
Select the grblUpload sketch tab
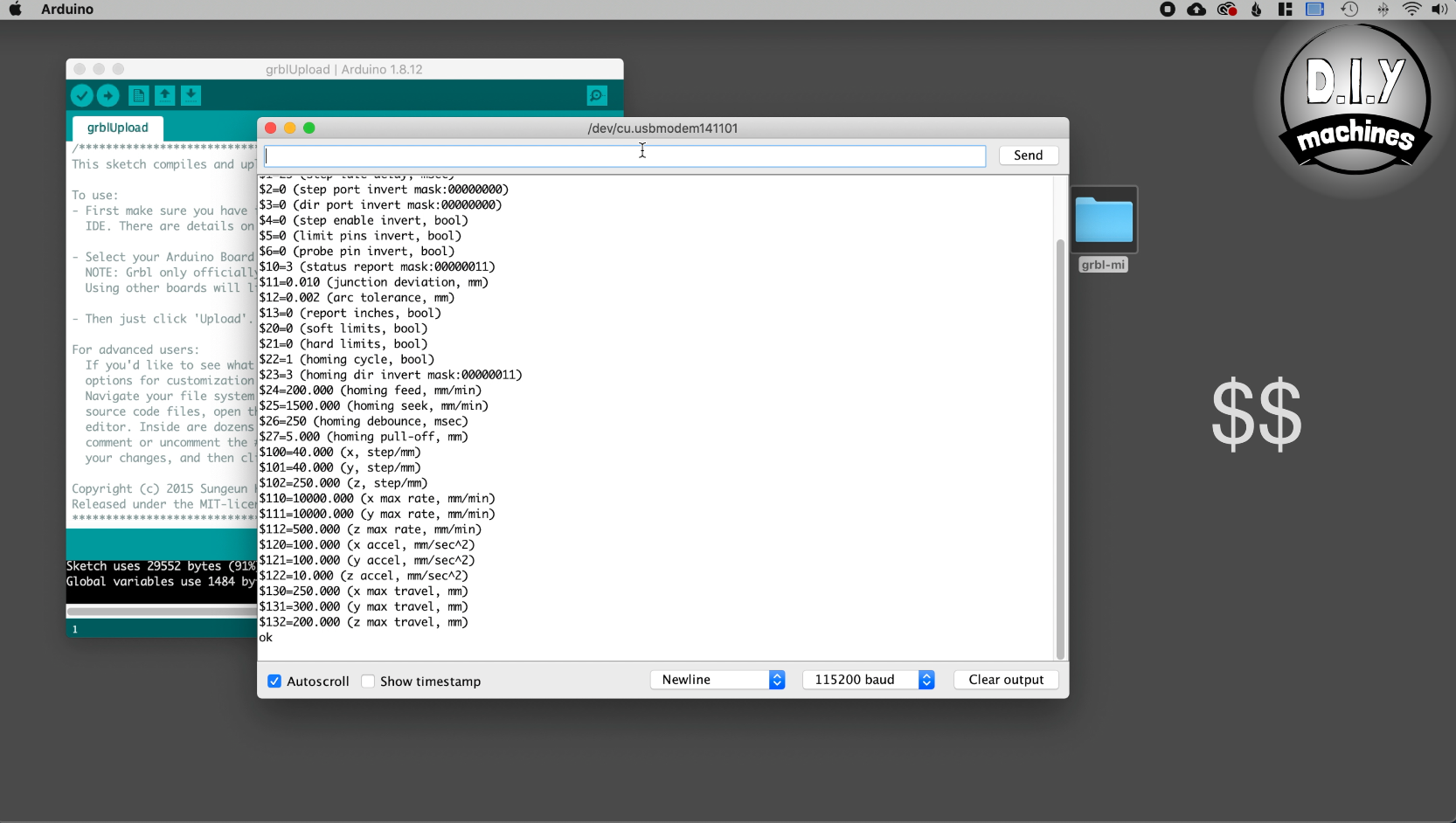tap(118, 128)
